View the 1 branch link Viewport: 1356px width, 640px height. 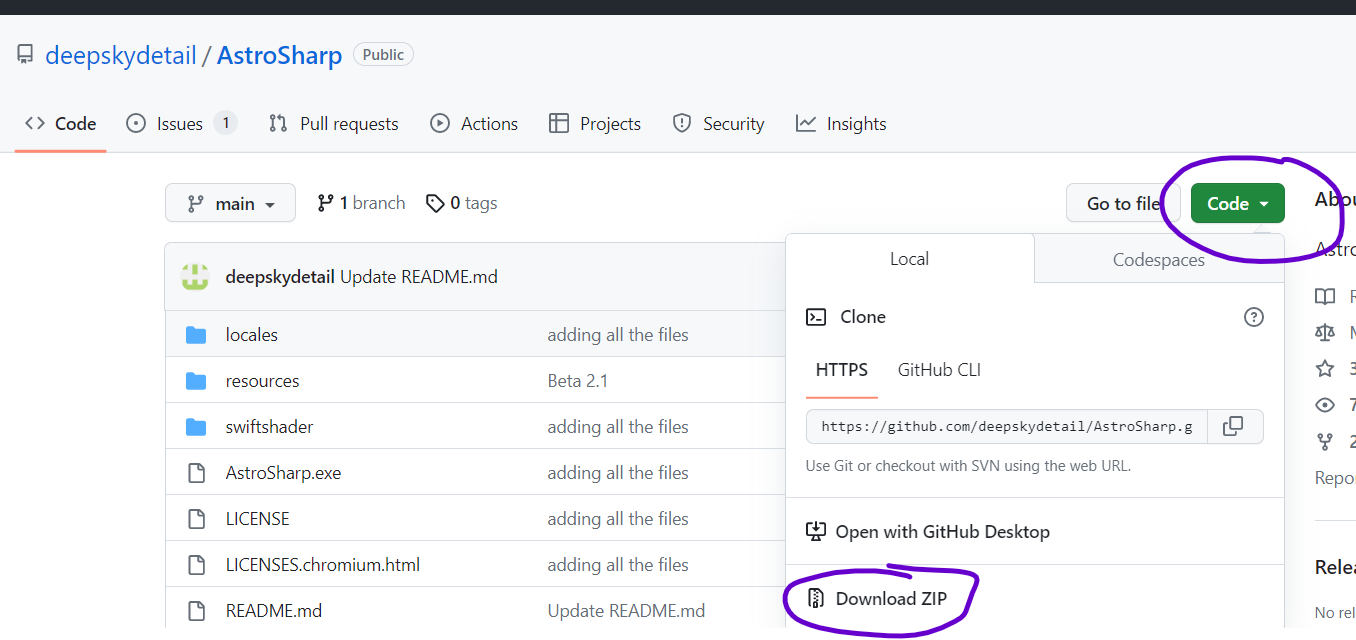361,203
